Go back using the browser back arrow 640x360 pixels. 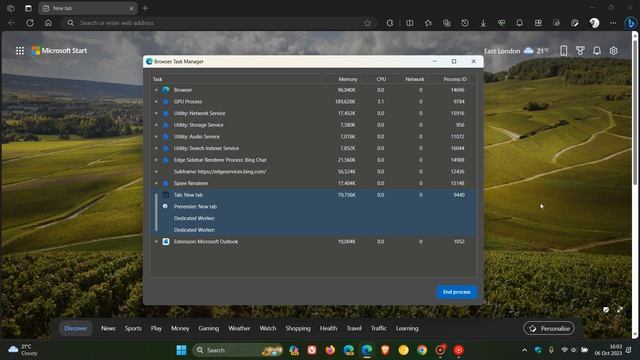(11, 23)
